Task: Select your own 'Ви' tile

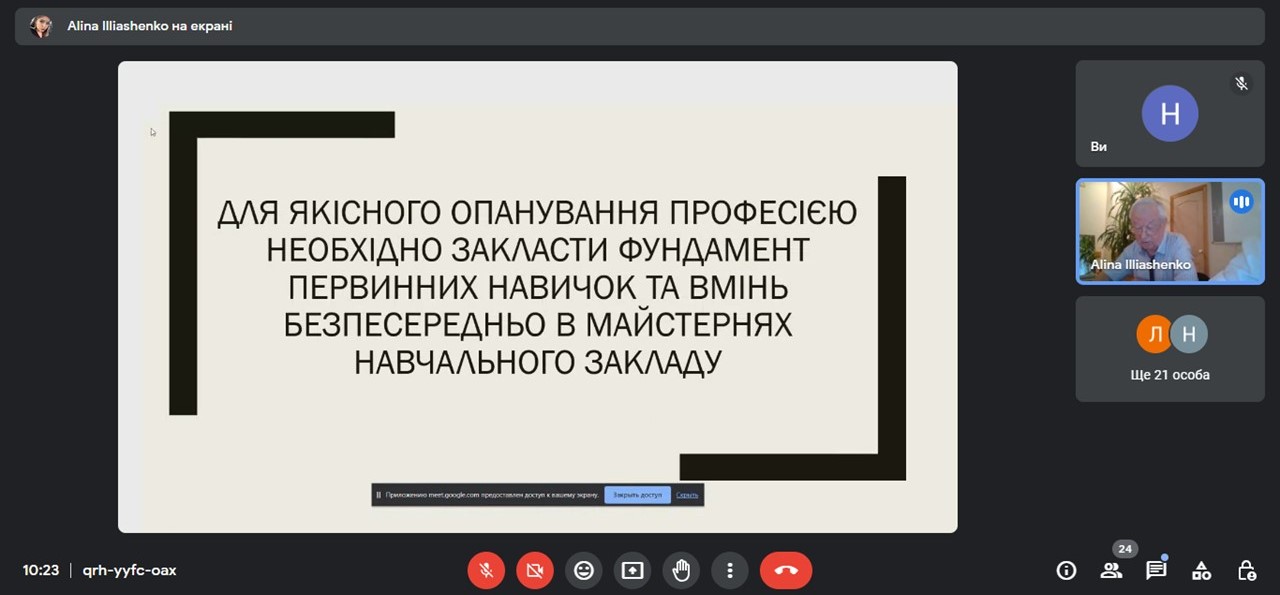Action: pyautogui.click(x=1169, y=113)
